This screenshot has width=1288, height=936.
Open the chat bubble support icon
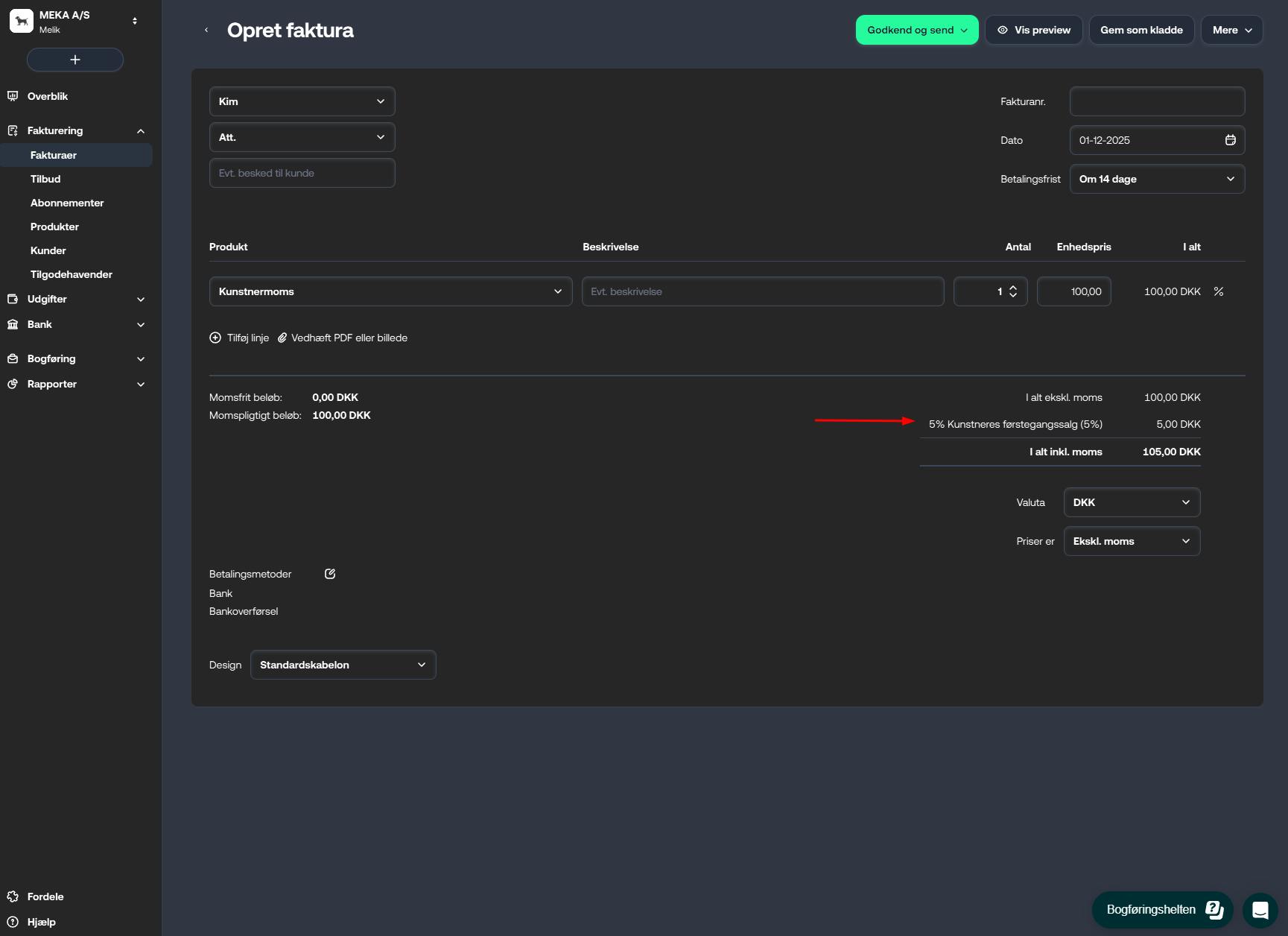coord(1260,910)
